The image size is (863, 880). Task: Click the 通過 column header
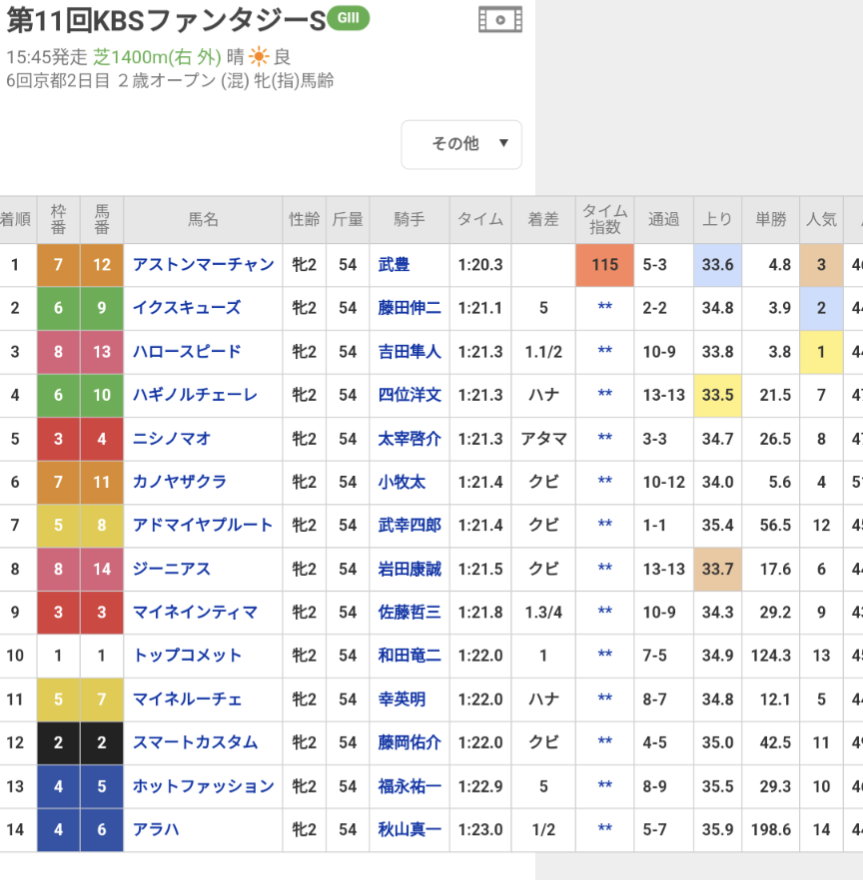pyautogui.click(x=664, y=219)
